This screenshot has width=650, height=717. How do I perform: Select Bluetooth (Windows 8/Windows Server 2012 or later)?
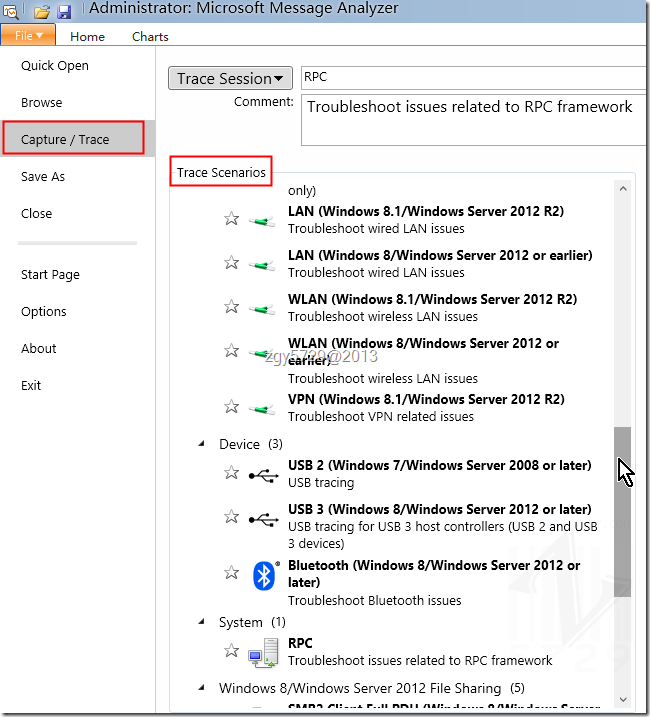coord(434,573)
